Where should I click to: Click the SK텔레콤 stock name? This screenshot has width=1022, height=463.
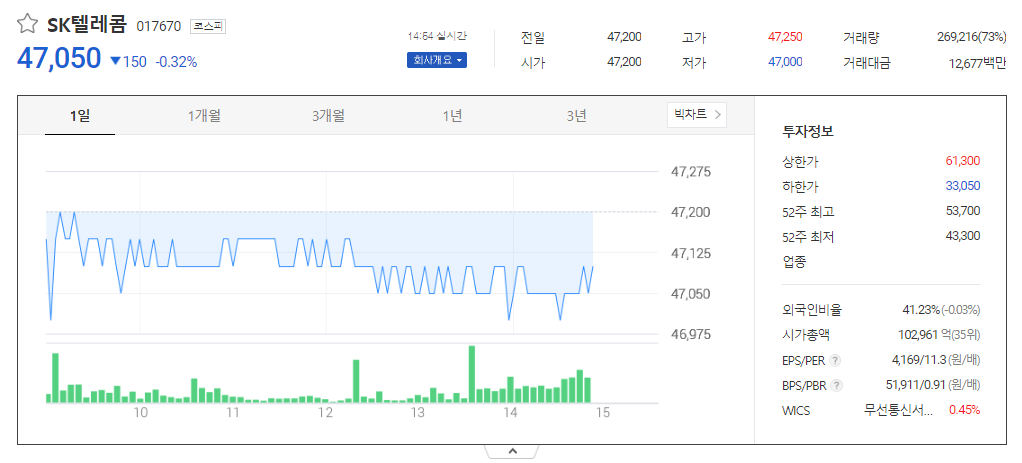tap(86, 25)
